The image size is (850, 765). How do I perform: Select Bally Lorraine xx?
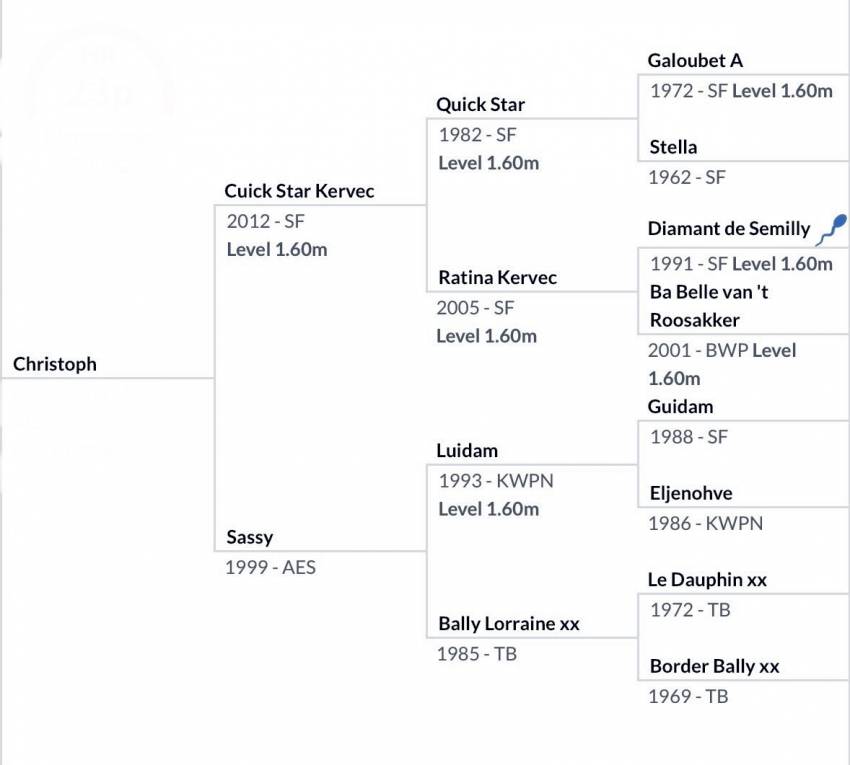[x=508, y=623]
